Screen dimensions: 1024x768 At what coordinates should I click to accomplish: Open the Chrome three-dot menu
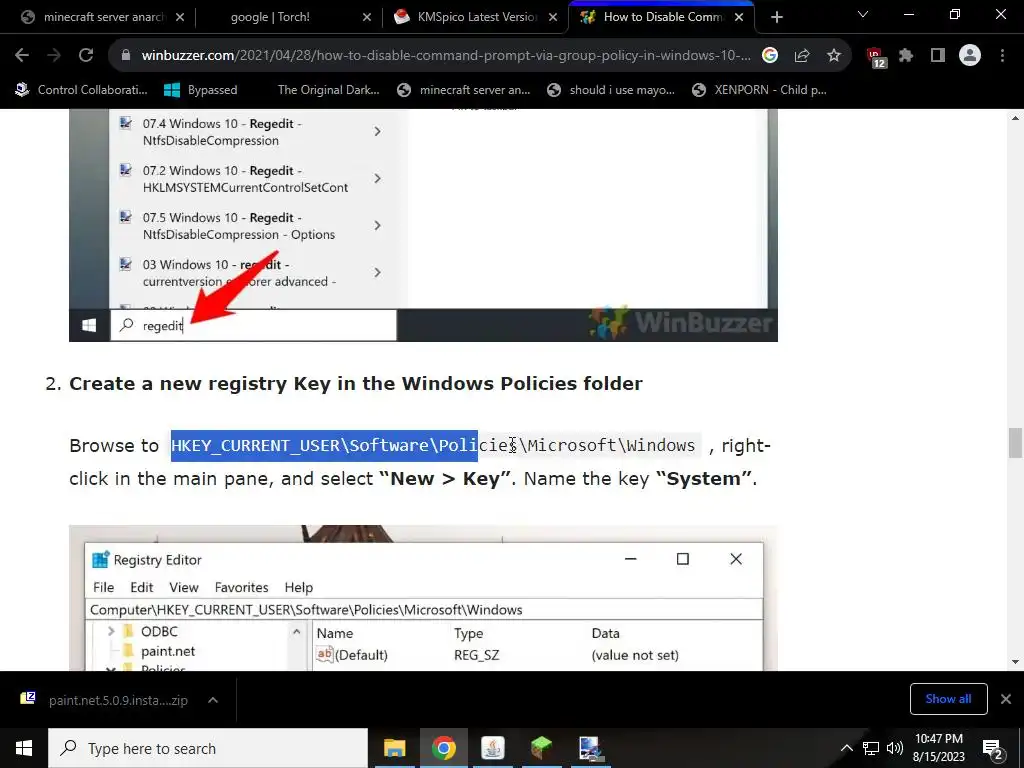1002,56
